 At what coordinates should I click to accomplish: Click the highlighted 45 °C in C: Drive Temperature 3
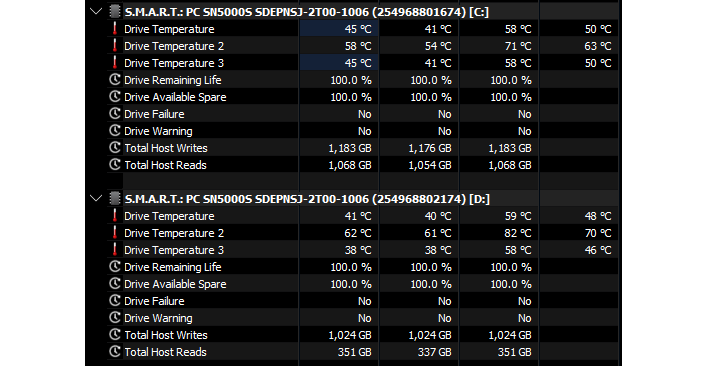pyautogui.click(x=358, y=63)
